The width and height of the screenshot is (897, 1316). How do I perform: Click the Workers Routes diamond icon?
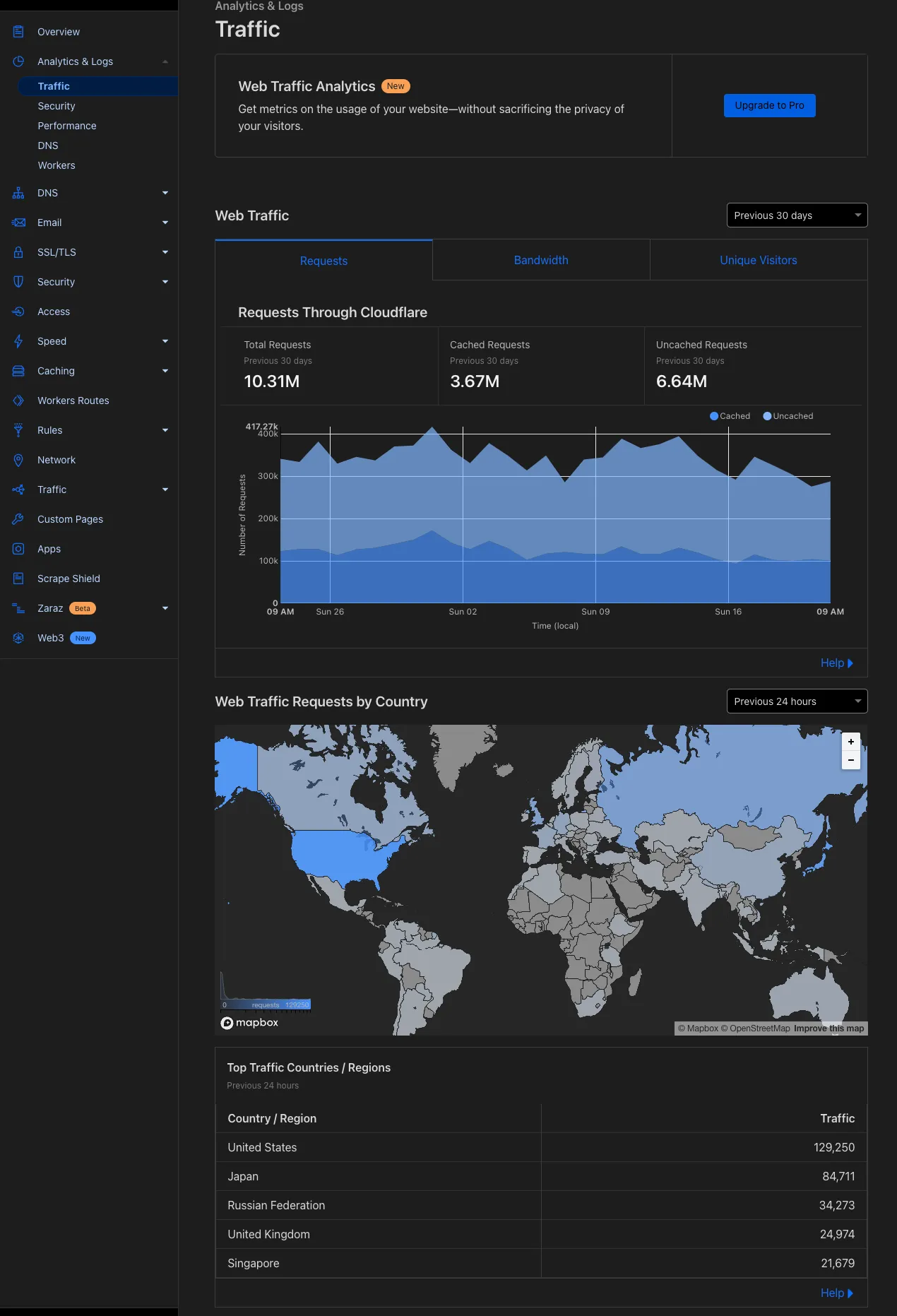pos(18,401)
